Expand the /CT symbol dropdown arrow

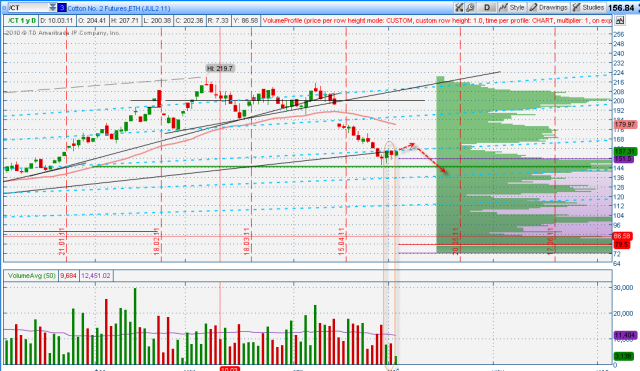point(53,7)
